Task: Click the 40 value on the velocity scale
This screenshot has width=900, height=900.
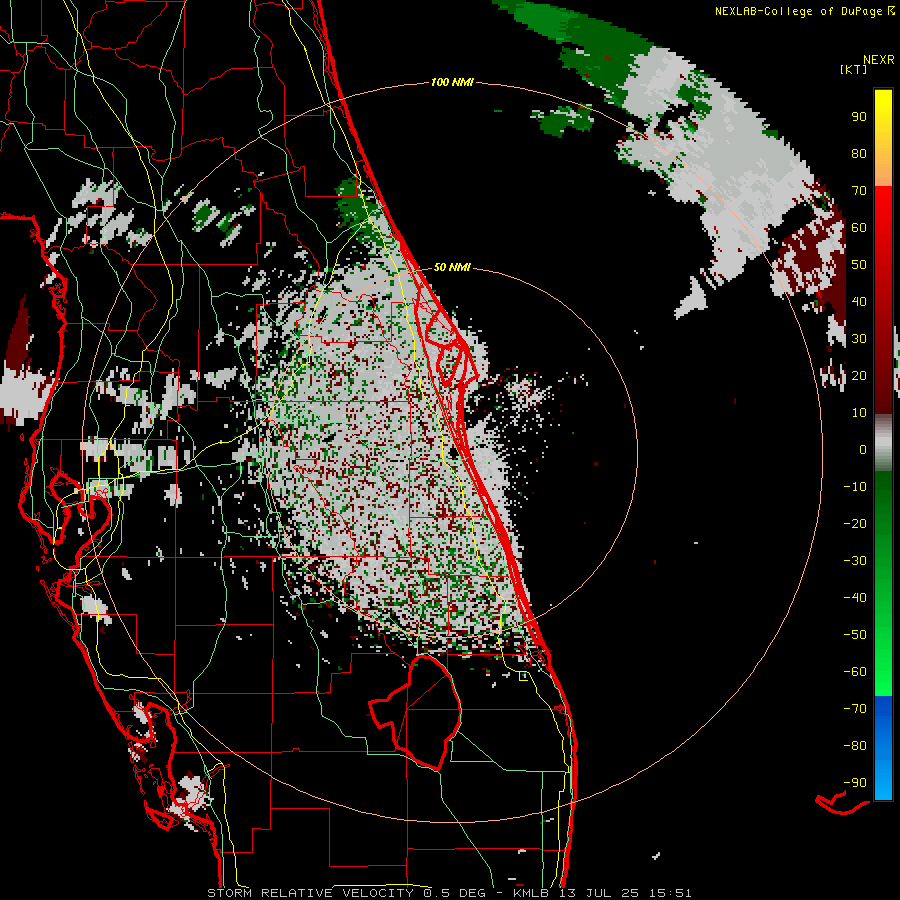Action: (x=859, y=301)
